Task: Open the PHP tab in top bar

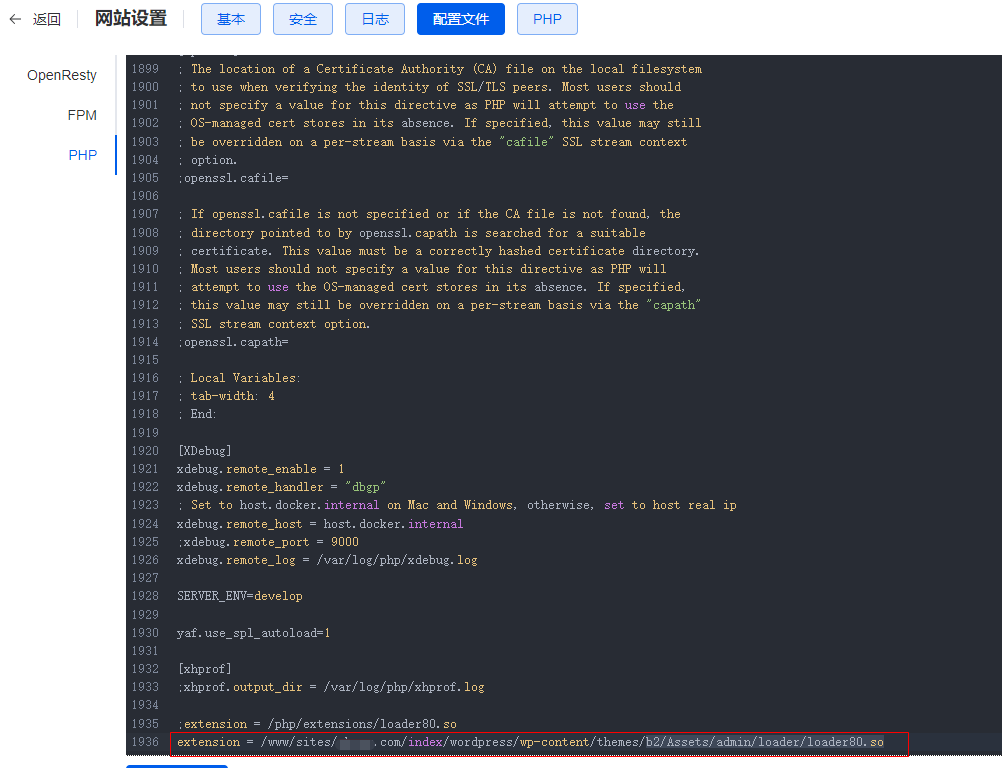Action: point(547,19)
